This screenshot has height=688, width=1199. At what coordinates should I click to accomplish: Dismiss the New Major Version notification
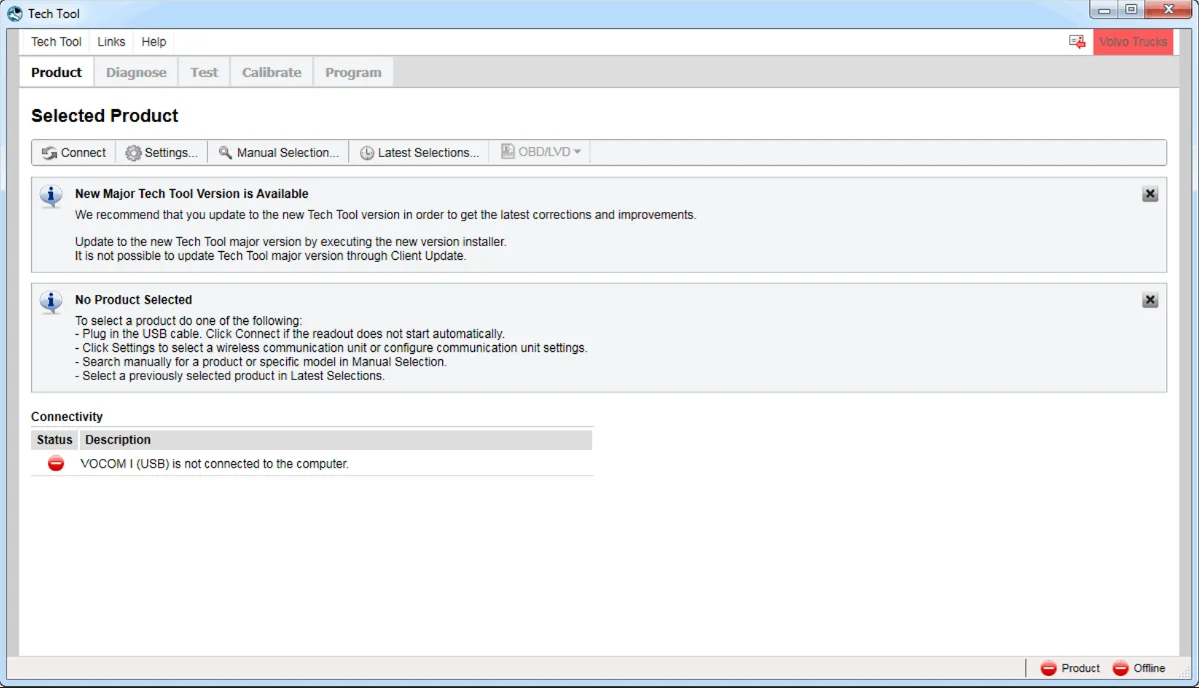pyautogui.click(x=1150, y=194)
